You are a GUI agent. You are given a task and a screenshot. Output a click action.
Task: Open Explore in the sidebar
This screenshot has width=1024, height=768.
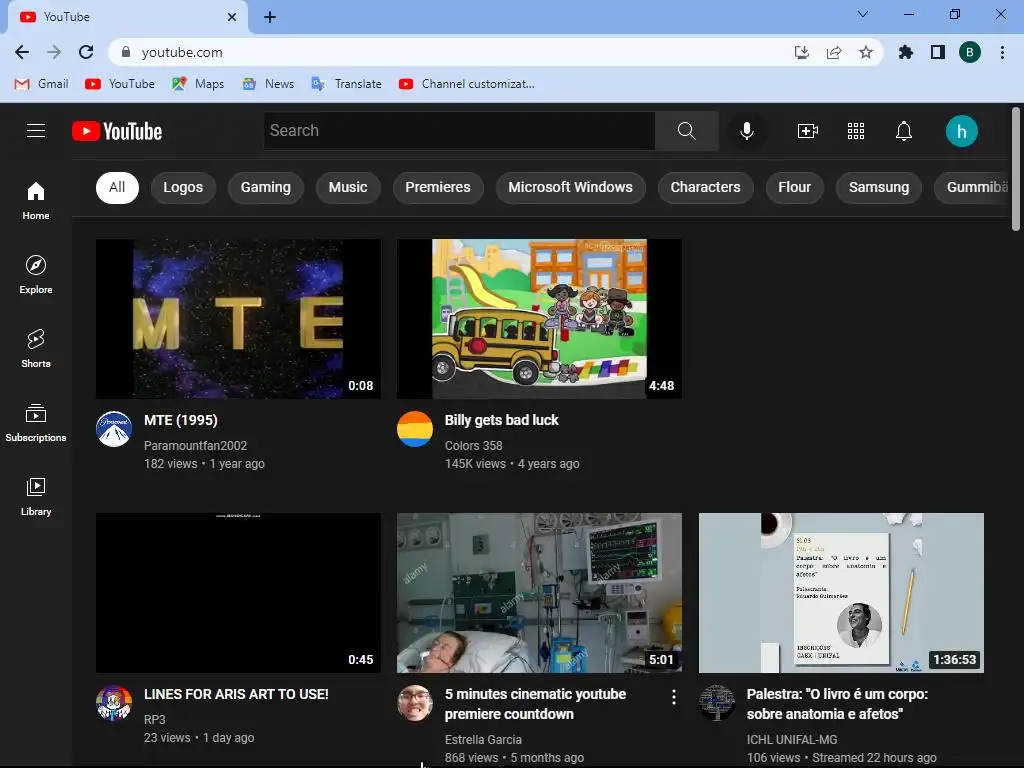tap(36, 274)
